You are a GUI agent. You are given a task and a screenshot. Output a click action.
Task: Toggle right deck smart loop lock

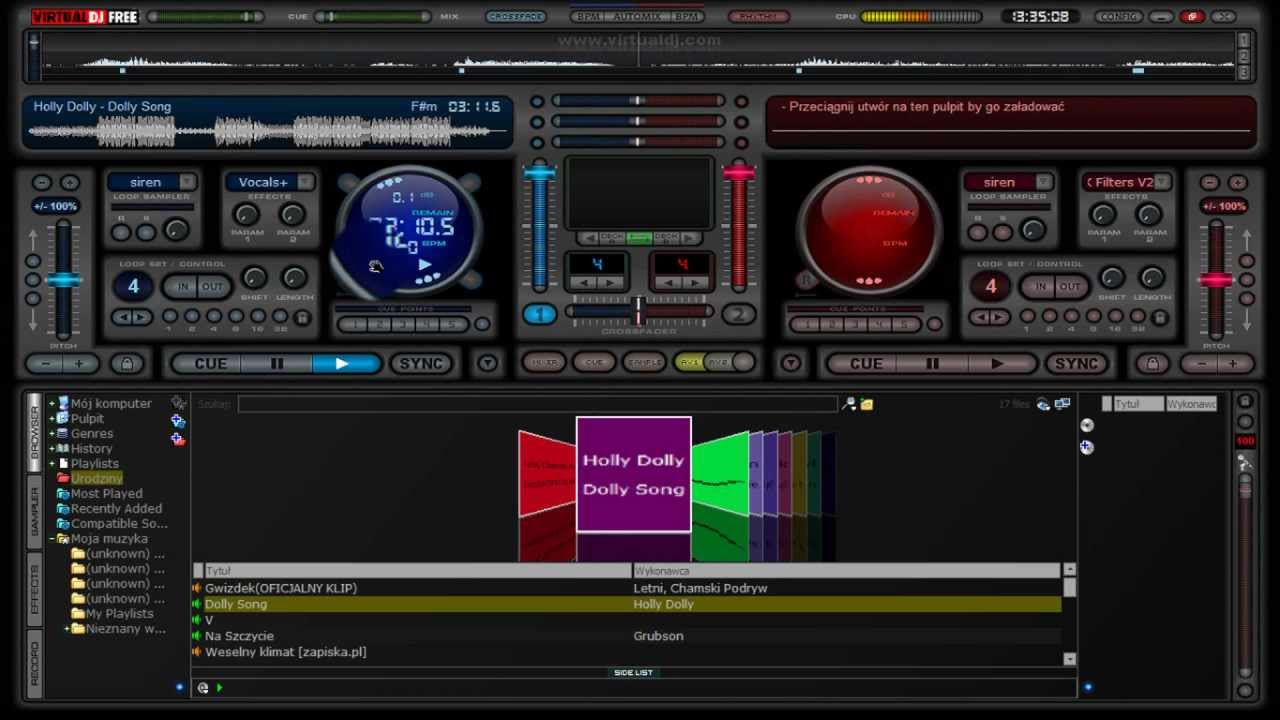click(x=1160, y=317)
